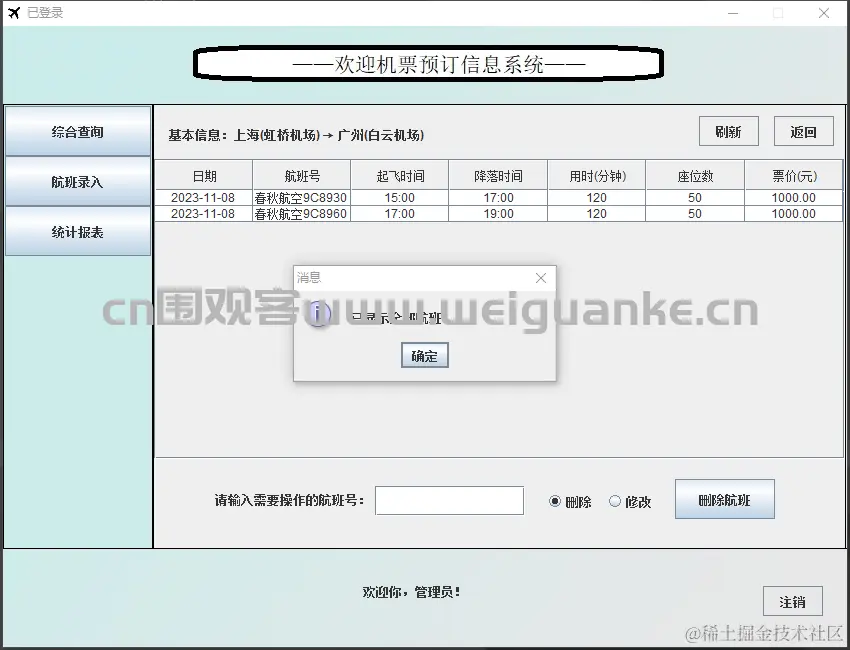Open 统计报表 from the sidebar
The width and height of the screenshot is (850, 650).
pos(78,232)
